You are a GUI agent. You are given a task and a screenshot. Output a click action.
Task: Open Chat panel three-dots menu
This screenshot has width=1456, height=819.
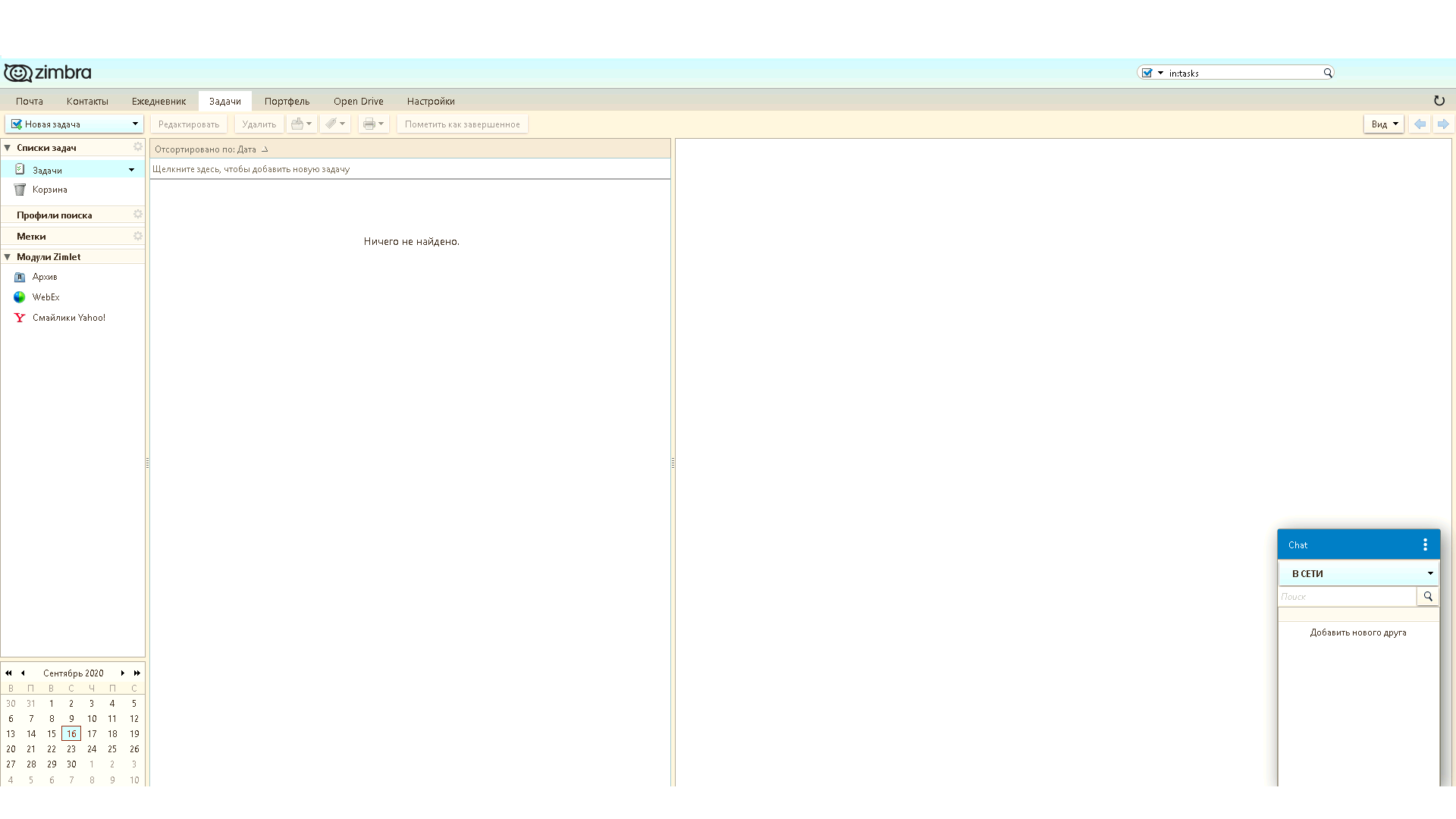1425,544
